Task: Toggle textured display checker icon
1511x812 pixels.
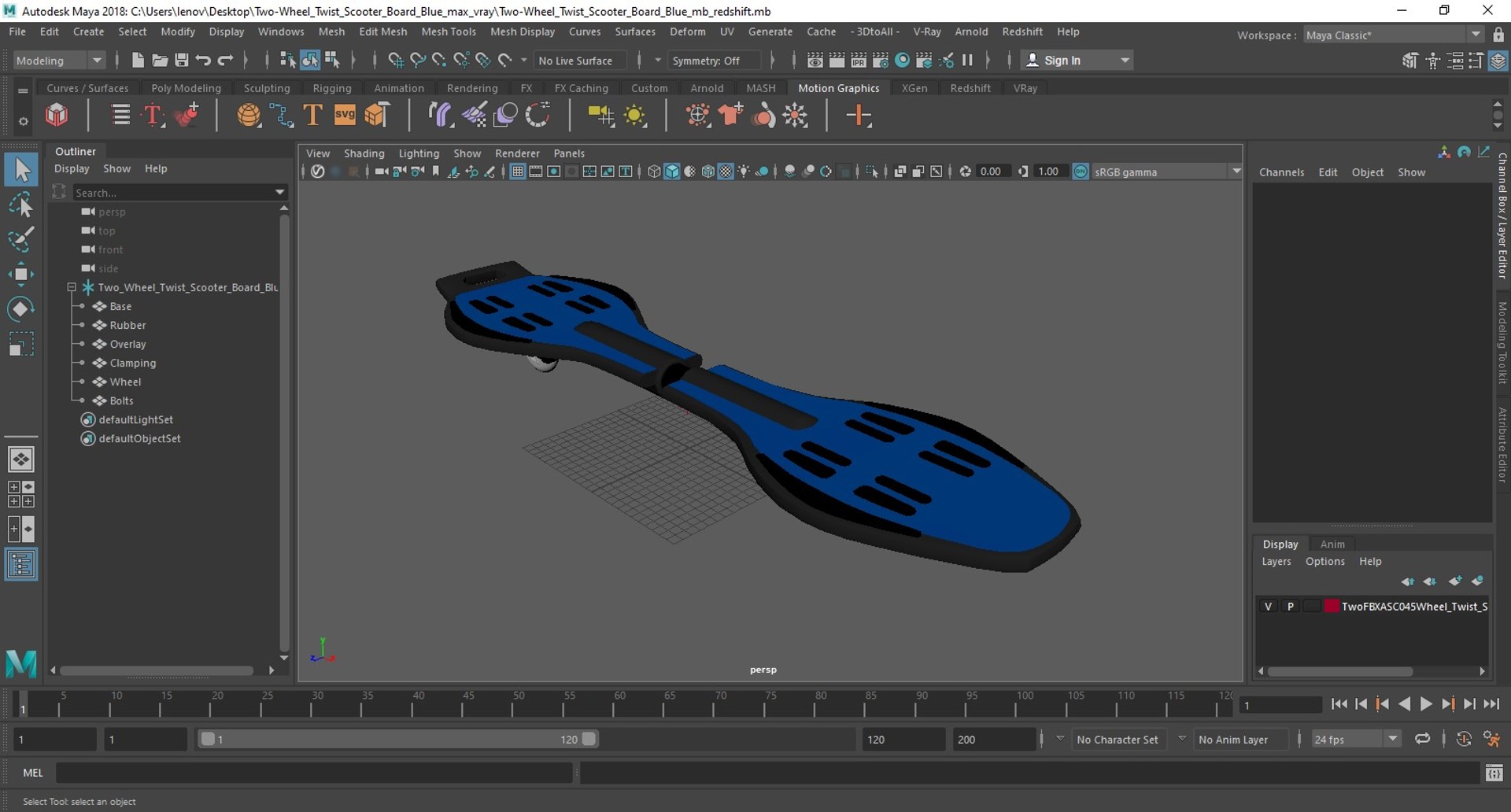Action: tap(726, 172)
